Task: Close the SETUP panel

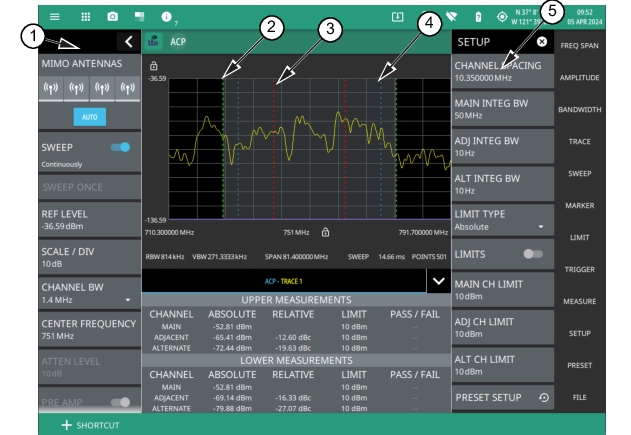Action: (x=541, y=43)
